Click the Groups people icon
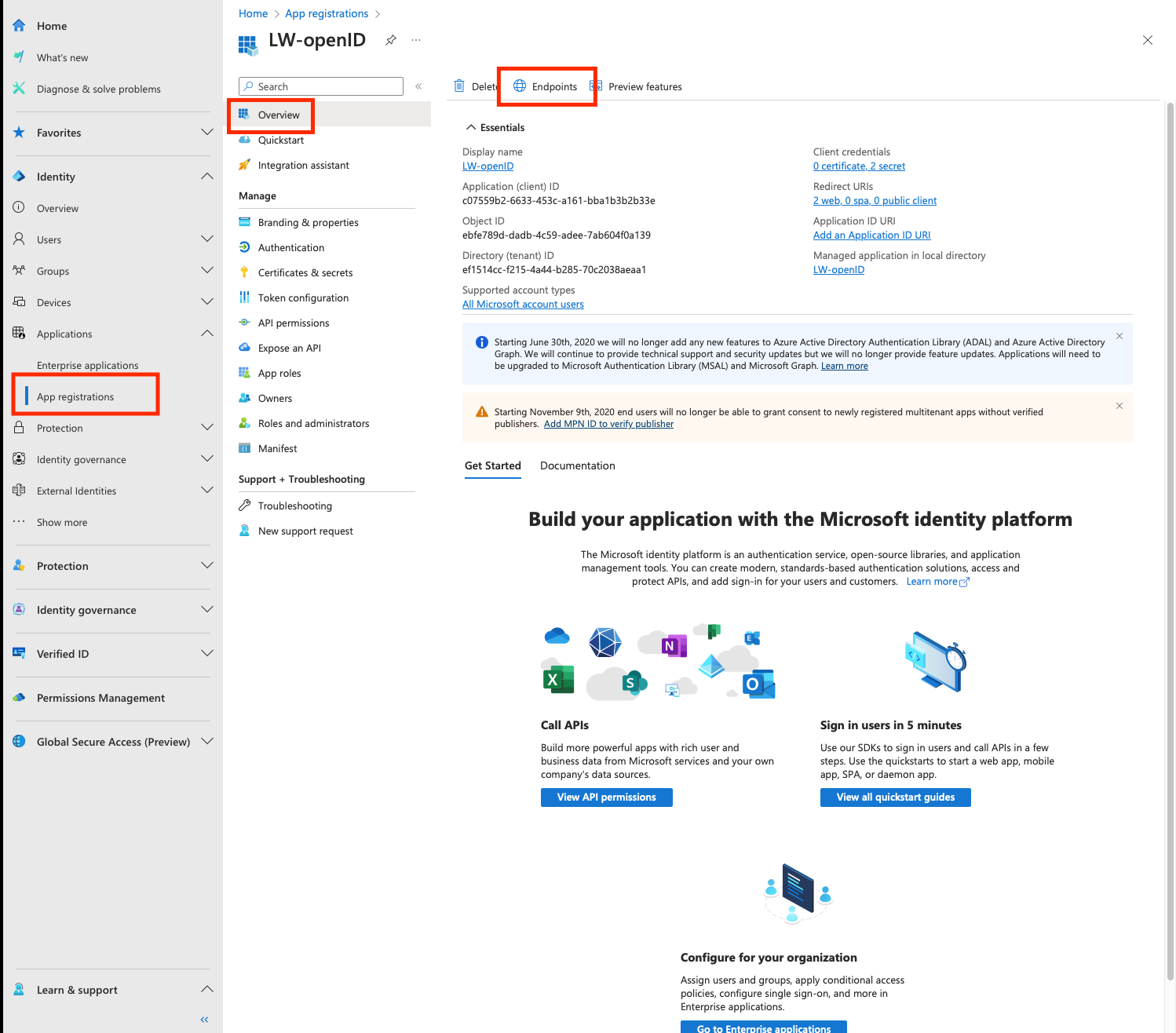1176x1033 pixels. pos(19,270)
